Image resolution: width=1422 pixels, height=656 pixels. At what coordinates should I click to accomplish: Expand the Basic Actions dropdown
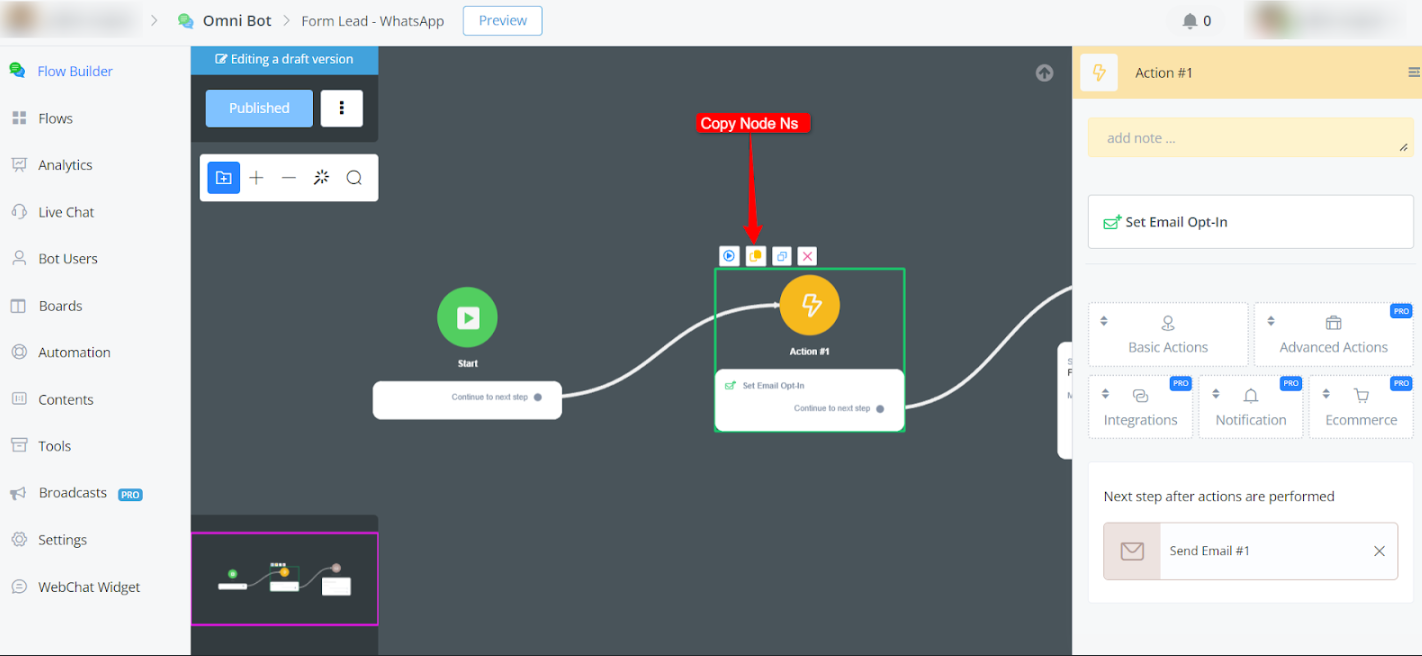[1168, 334]
